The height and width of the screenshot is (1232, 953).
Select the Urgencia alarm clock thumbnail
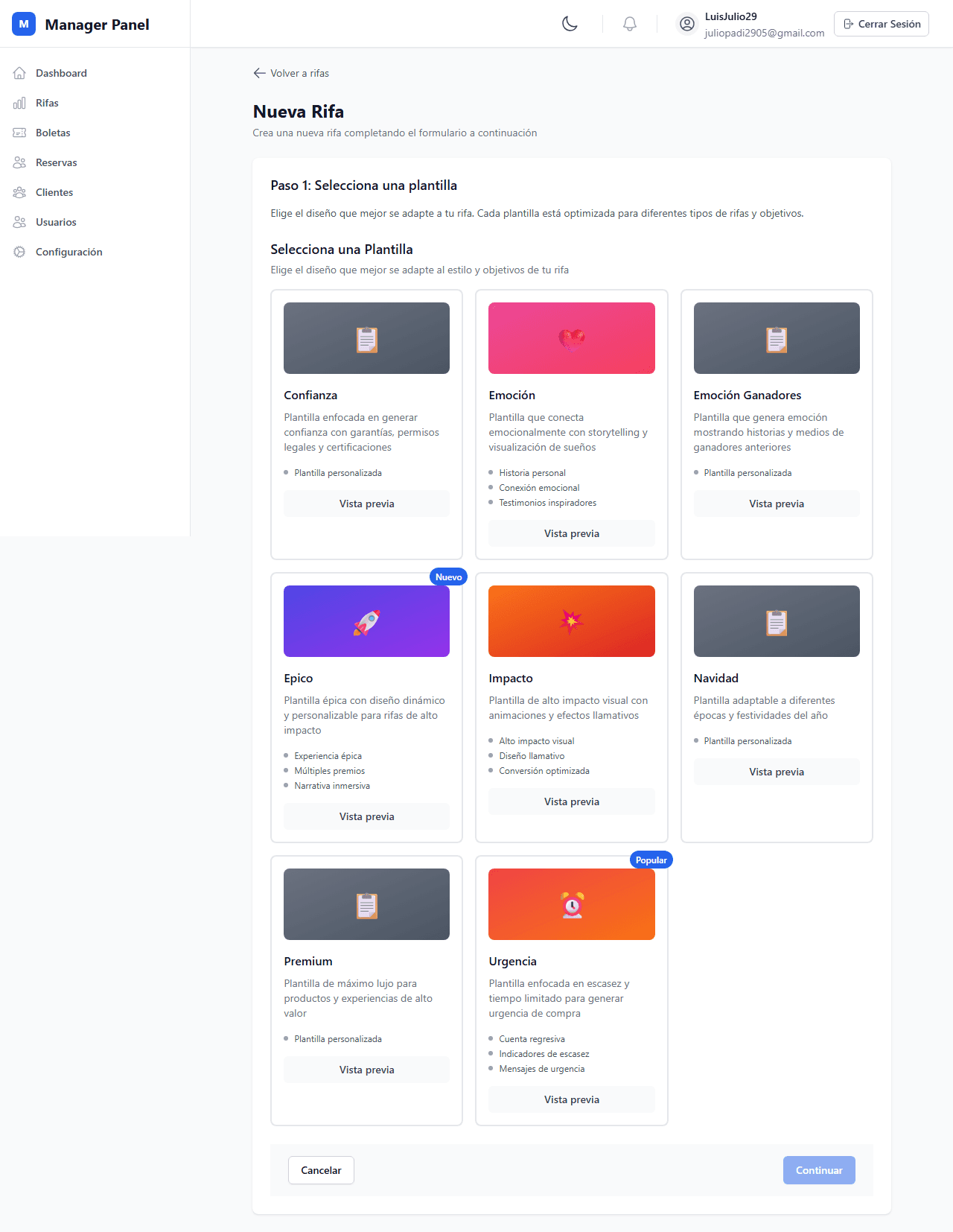571,904
